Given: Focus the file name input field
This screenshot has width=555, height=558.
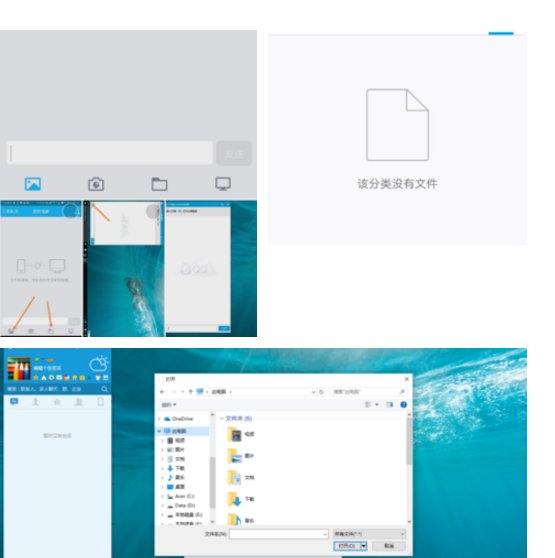Looking at the screenshot, I should tap(279, 534).
